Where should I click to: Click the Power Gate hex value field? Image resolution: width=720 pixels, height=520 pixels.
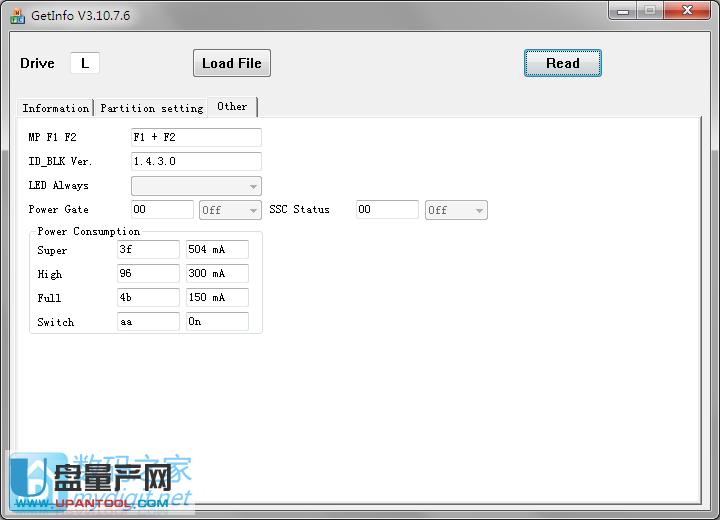pos(162,210)
